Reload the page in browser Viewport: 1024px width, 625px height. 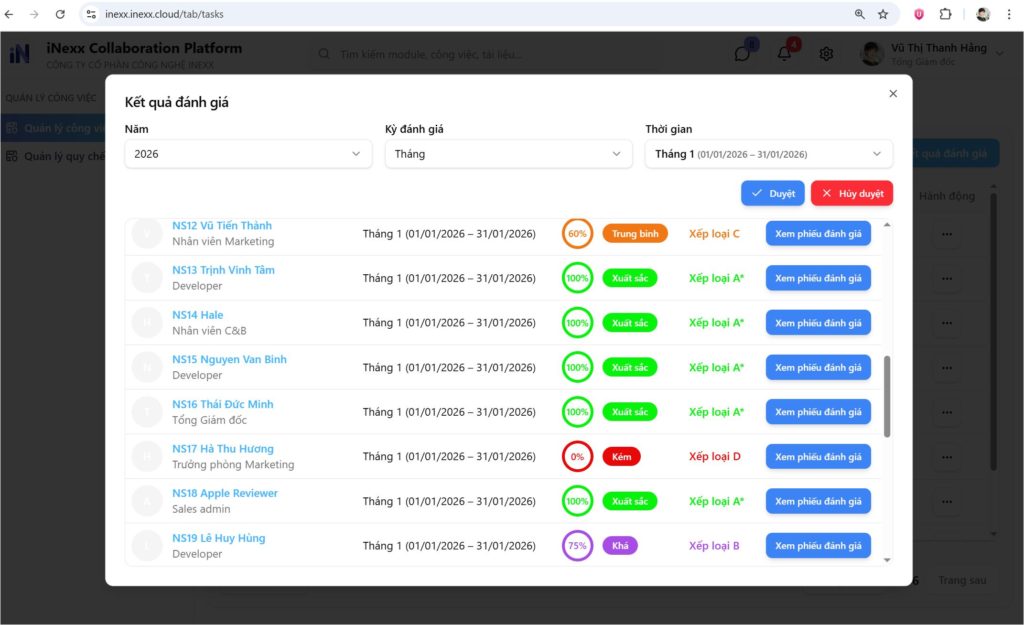[x=60, y=14]
